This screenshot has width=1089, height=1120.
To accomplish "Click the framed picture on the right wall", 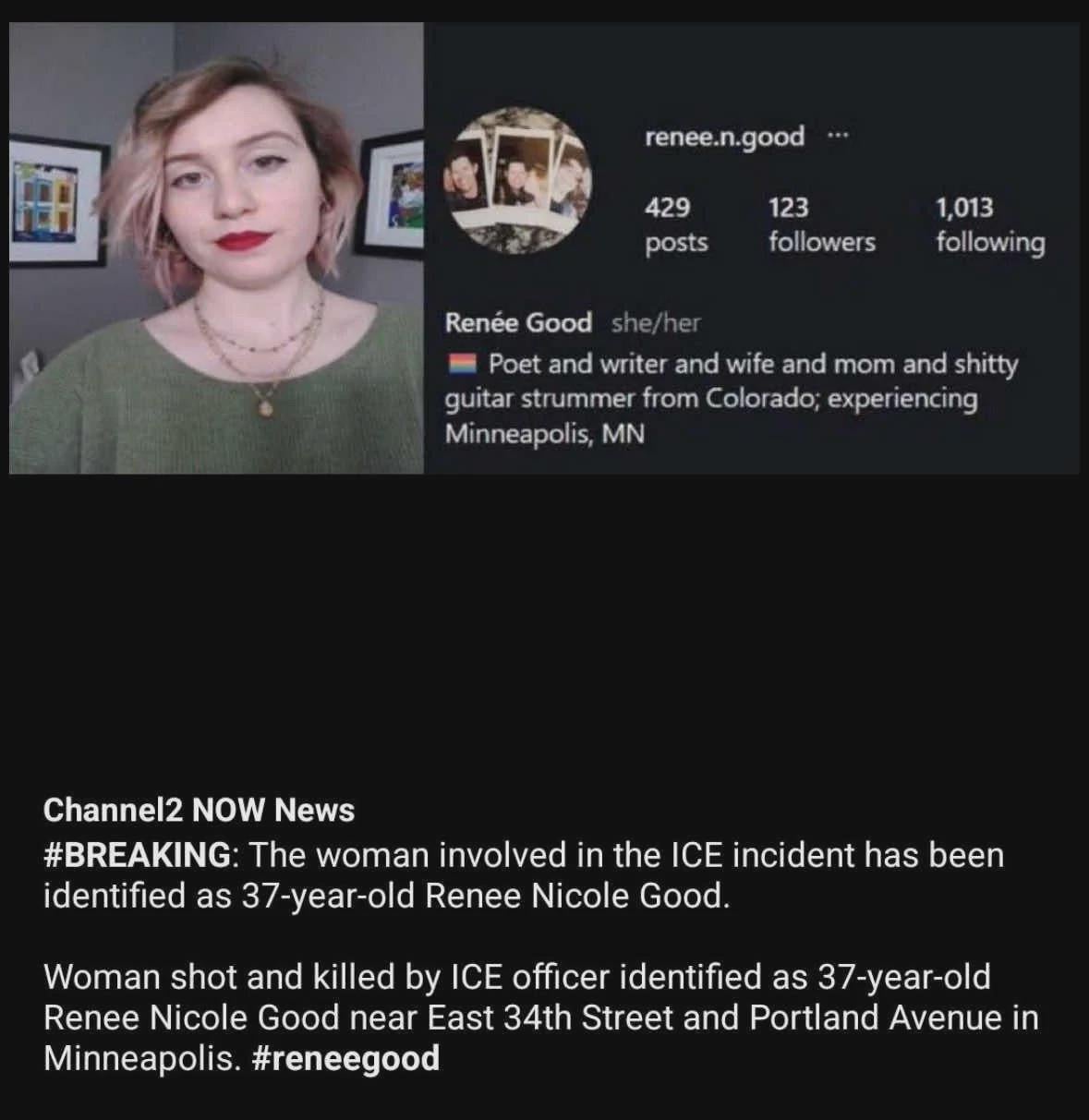I will point(391,194).
